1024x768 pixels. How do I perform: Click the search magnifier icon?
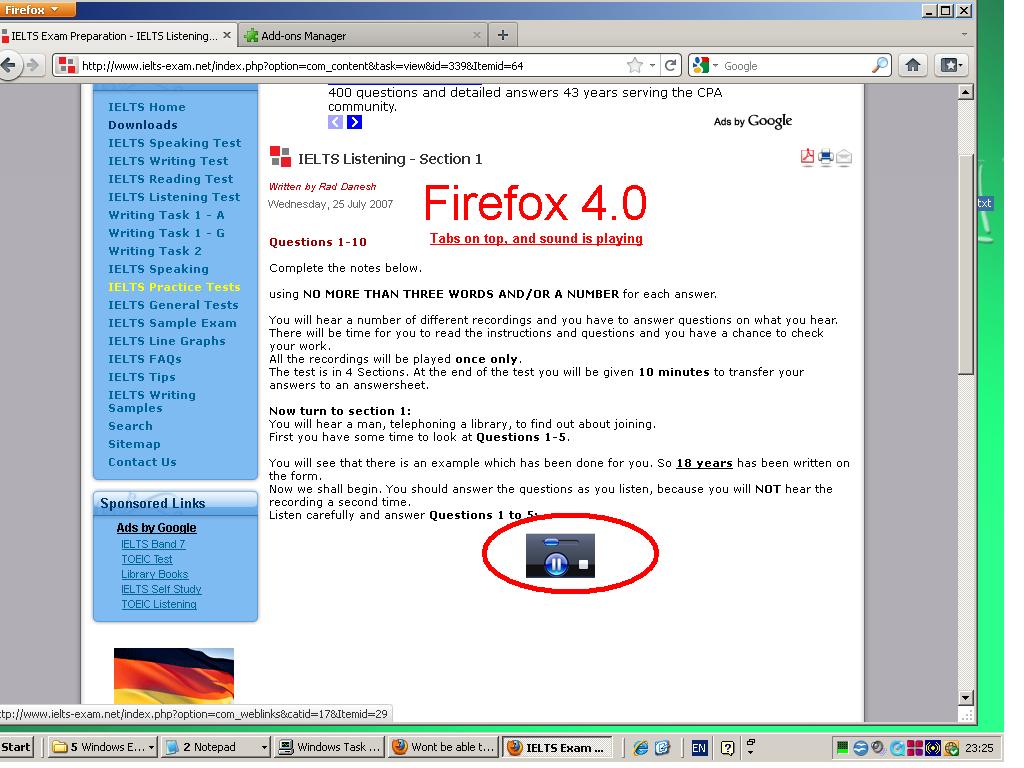880,65
